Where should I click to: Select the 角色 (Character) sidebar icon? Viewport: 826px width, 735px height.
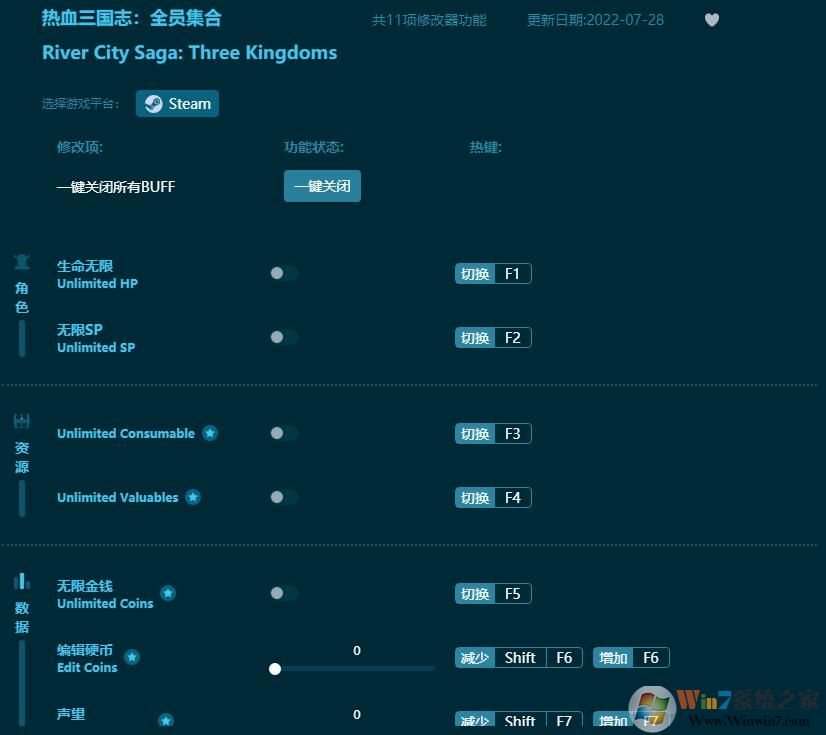(x=21, y=261)
